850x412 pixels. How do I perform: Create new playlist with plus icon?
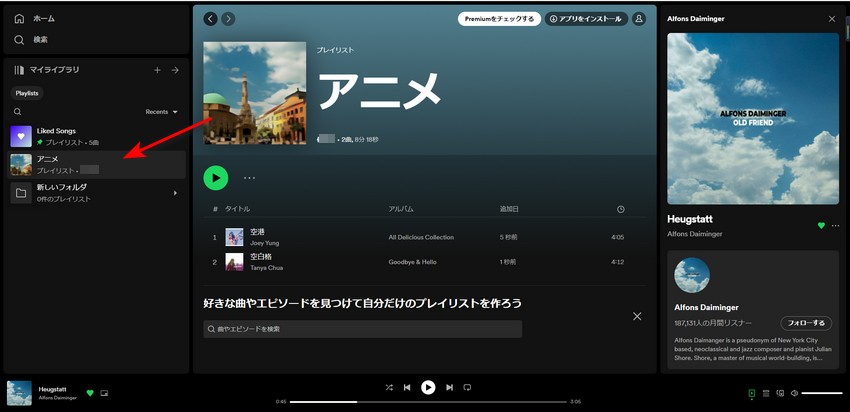click(157, 70)
